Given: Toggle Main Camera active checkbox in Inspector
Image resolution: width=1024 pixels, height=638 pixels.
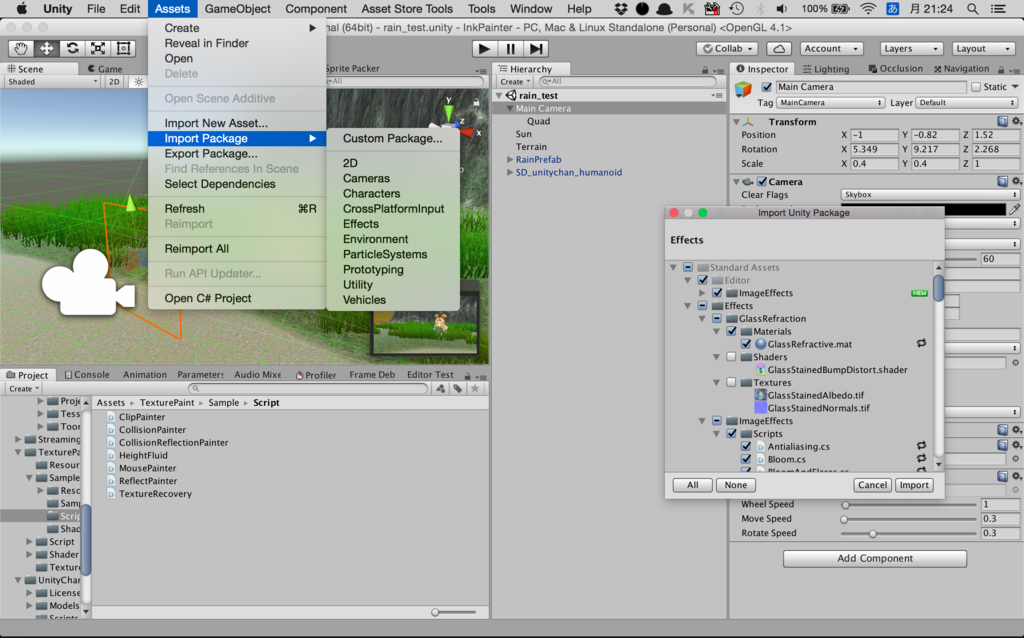Looking at the screenshot, I should pyautogui.click(x=767, y=87).
